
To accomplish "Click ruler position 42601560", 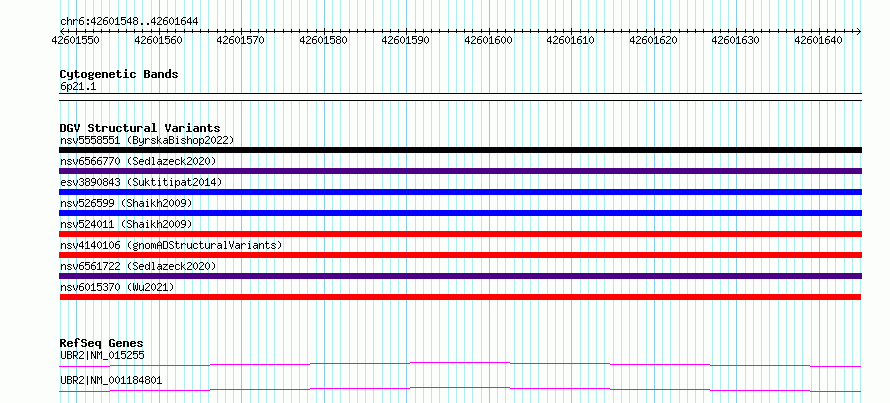I will [158, 40].
